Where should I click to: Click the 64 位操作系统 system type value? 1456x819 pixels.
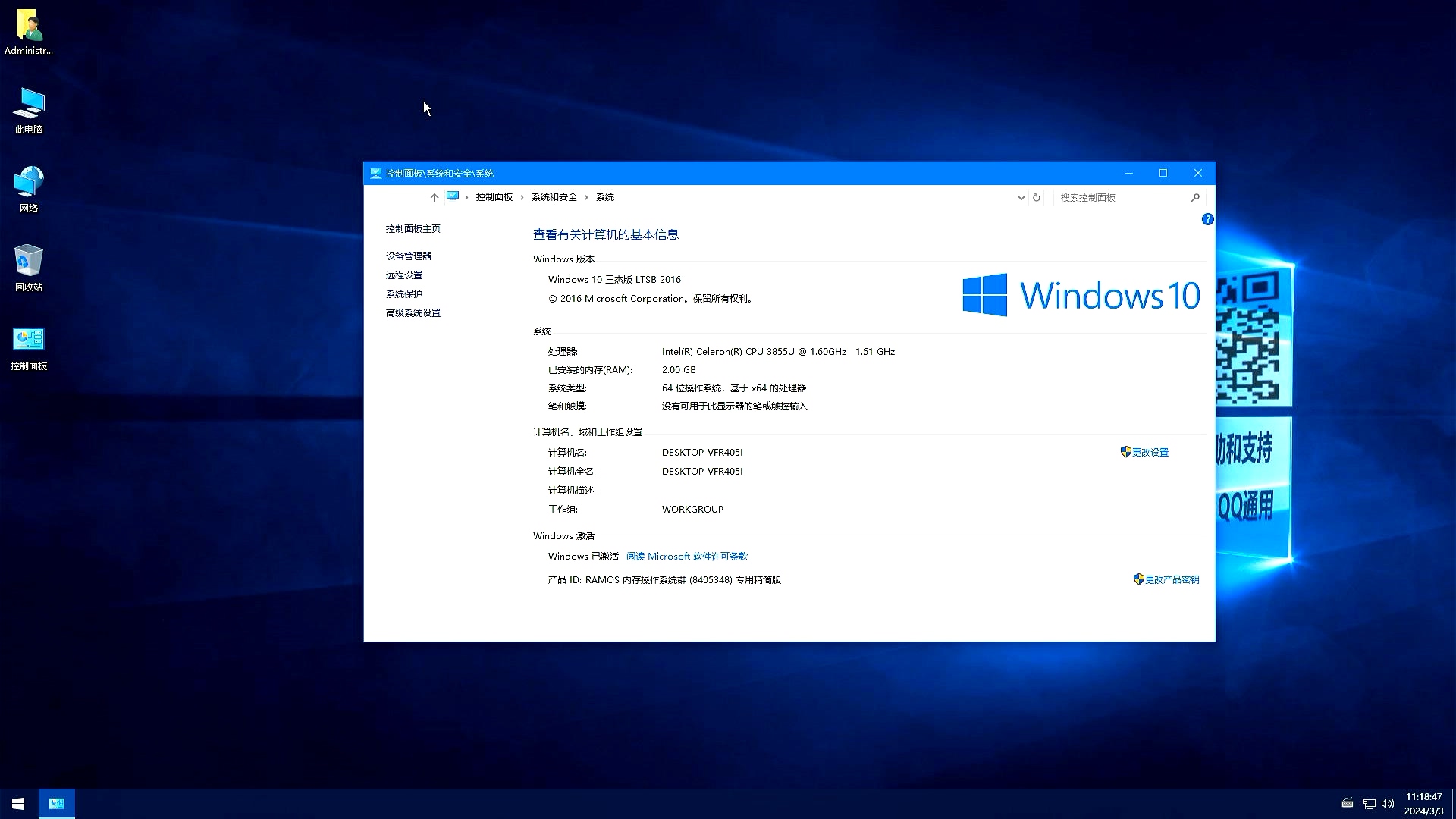[734, 388]
